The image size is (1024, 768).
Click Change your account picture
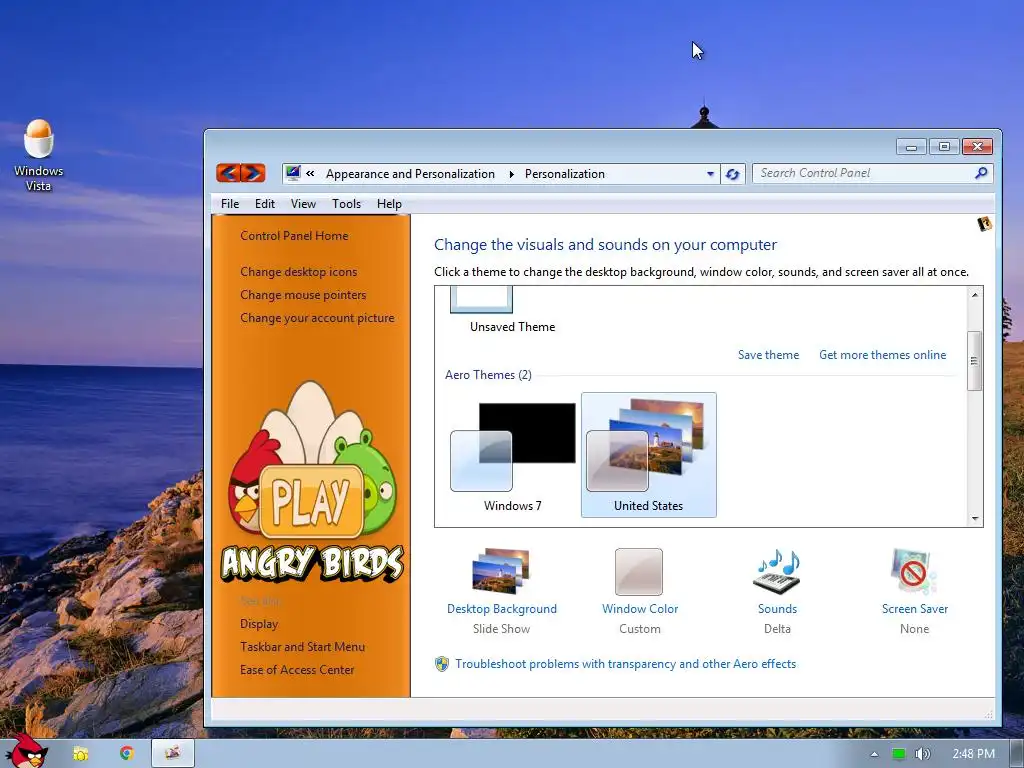tap(317, 318)
